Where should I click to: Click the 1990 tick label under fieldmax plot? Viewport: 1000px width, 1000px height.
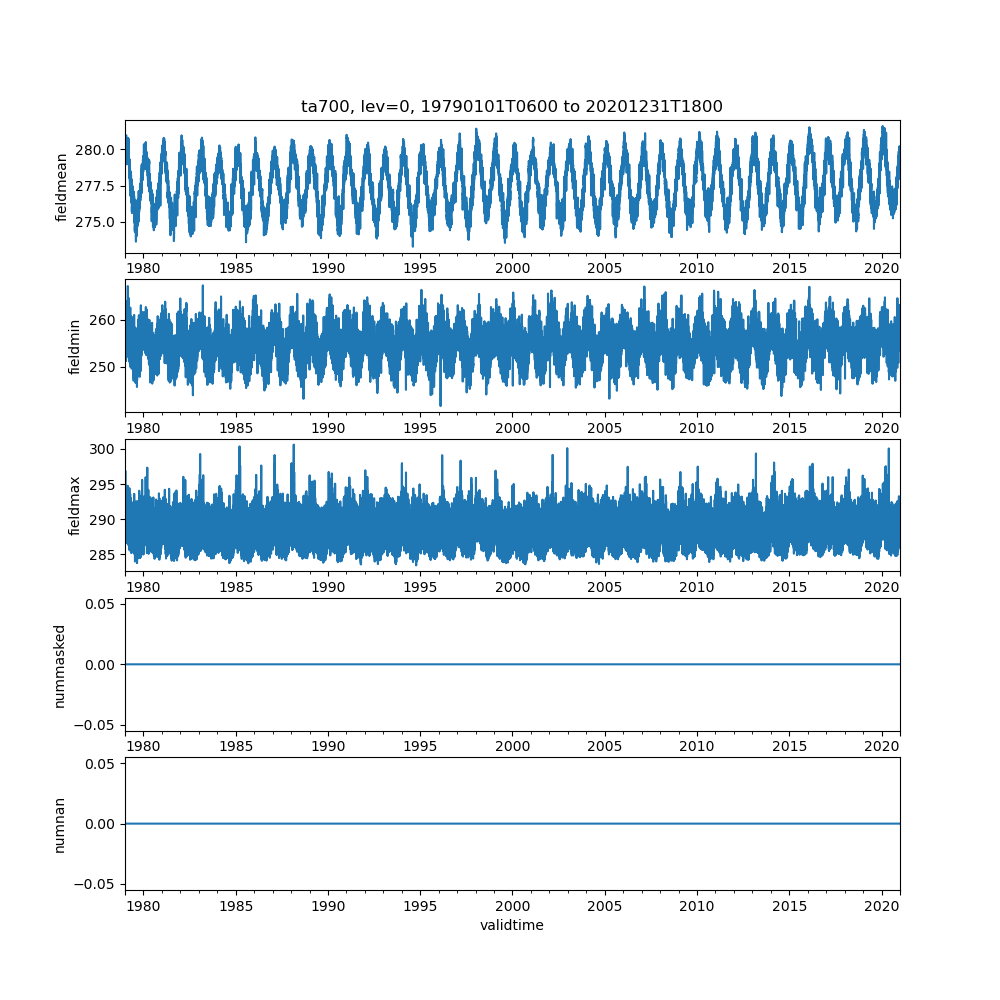pyautogui.click(x=328, y=587)
